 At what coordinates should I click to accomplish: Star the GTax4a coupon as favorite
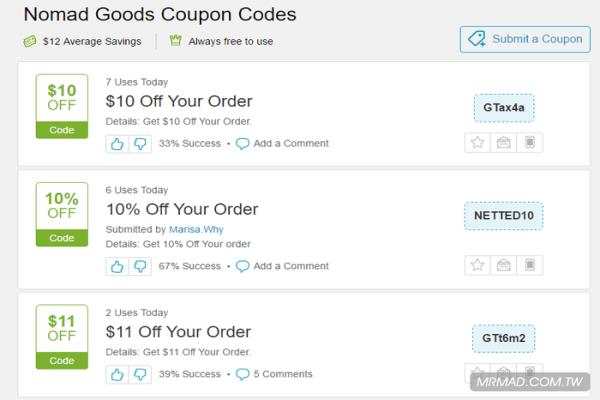point(478,143)
